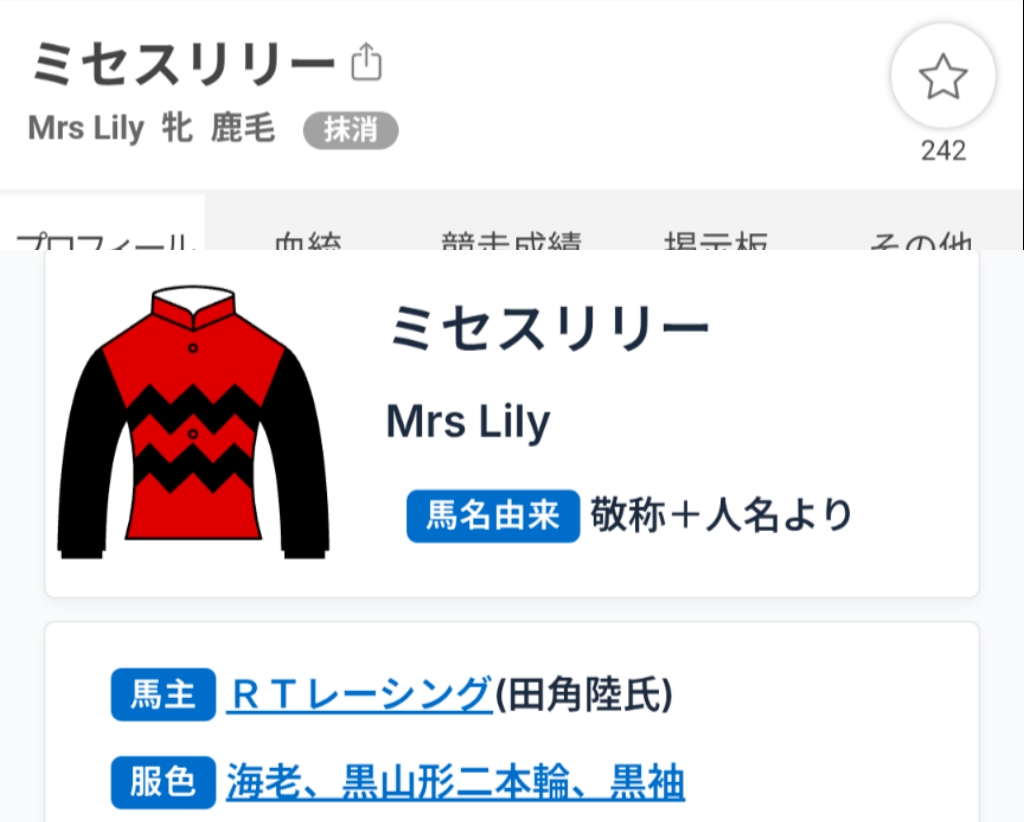The image size is (1024, 822).
Task: Toggle the favorite star button
Action: [x=943, y=76]
